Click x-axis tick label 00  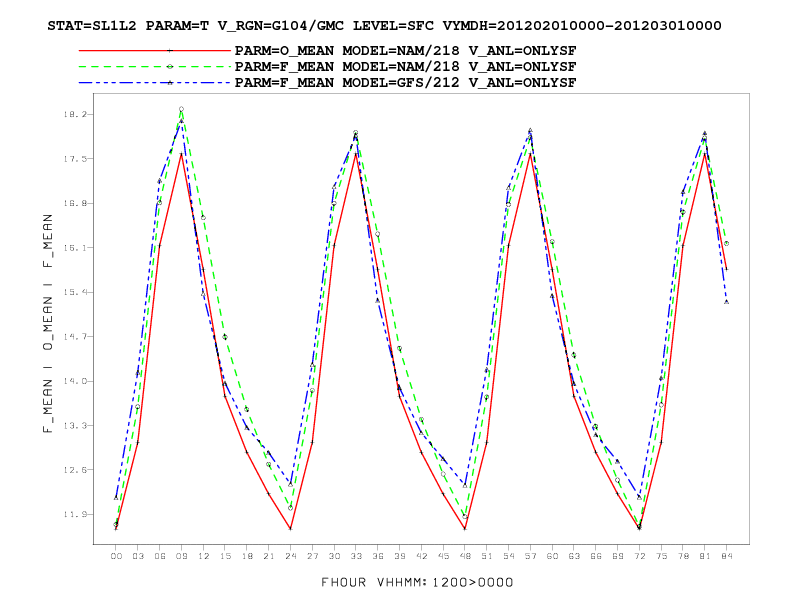point(116,556)
